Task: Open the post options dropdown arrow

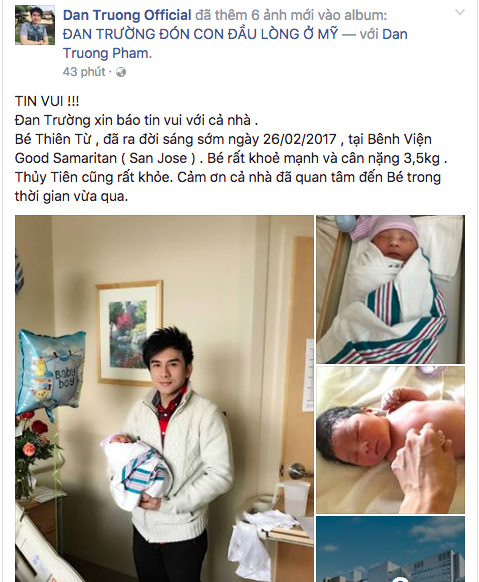Action: 460,13
